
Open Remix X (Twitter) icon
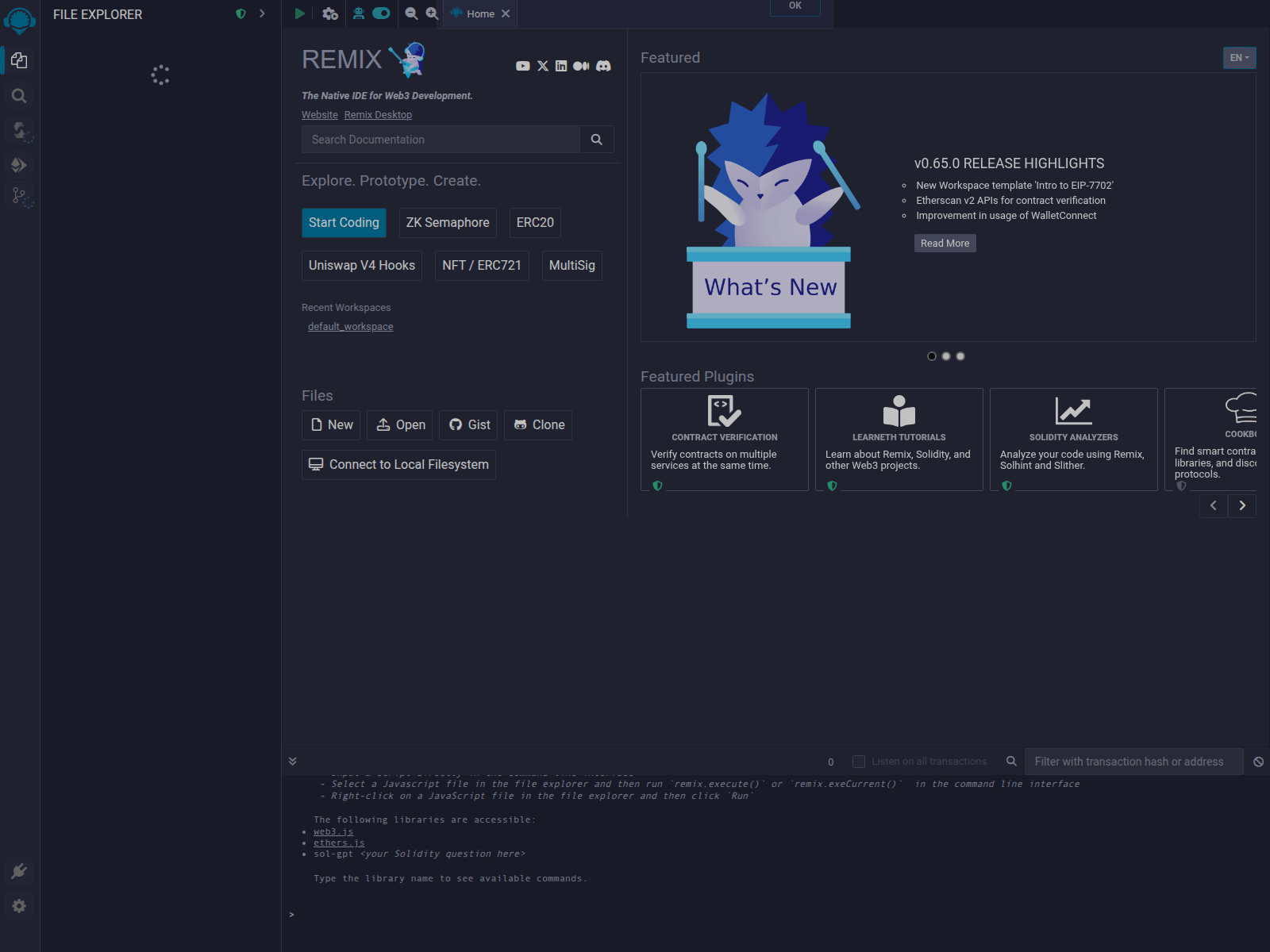pos(543,66)
